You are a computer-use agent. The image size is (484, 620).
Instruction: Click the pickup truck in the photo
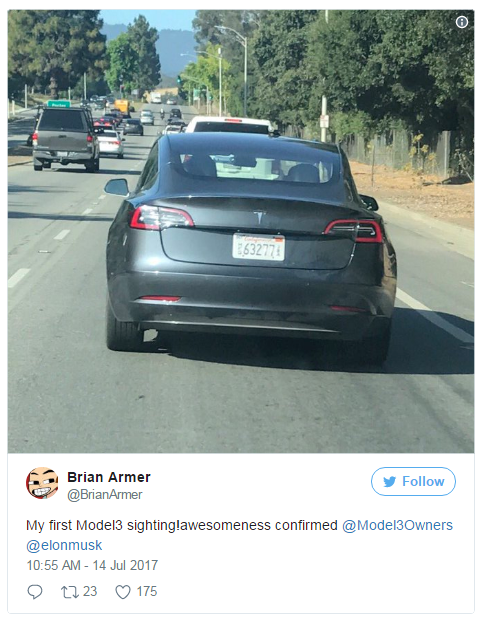(x=66, y=138)
